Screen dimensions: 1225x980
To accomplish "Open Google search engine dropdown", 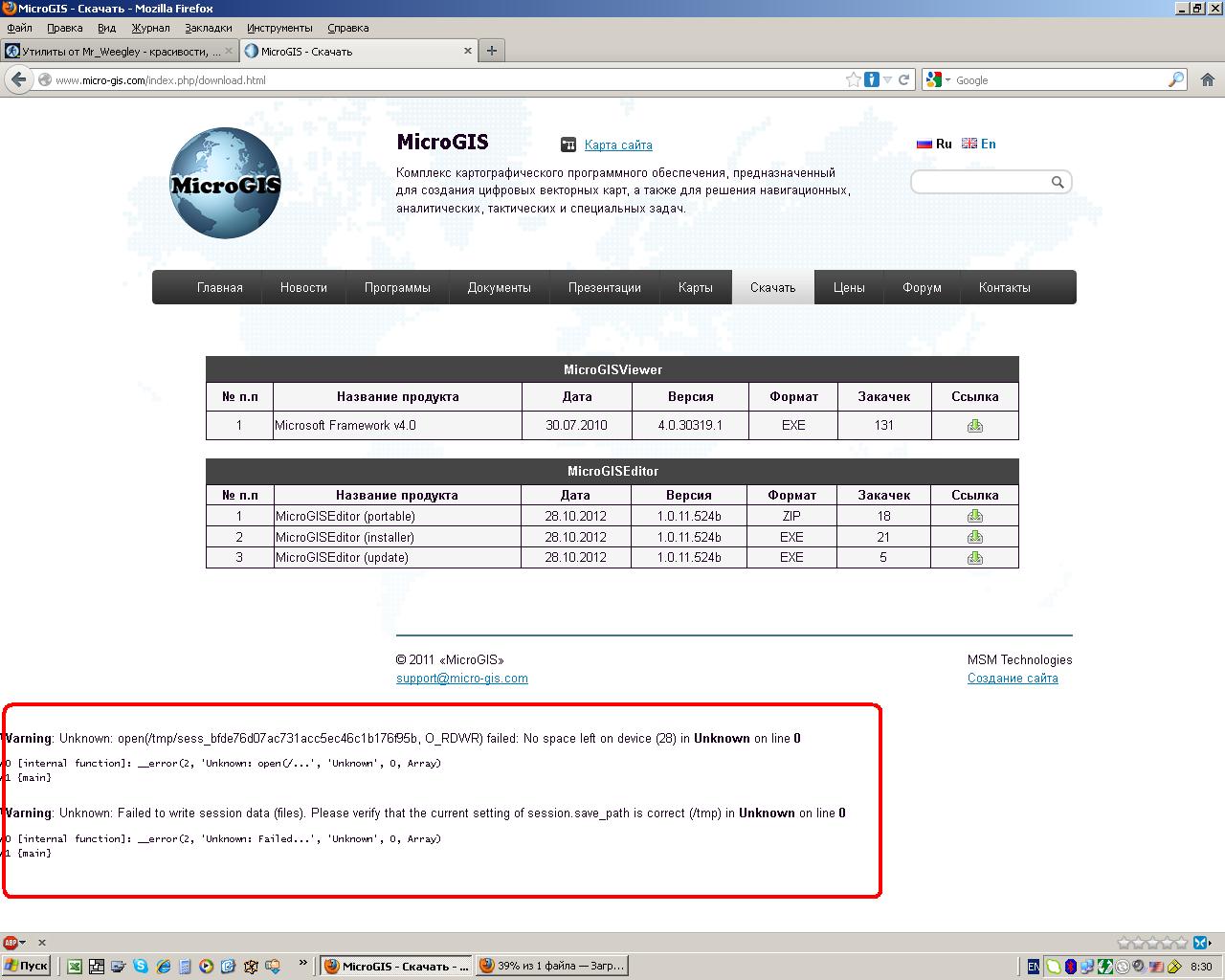I will coord(938,79).
